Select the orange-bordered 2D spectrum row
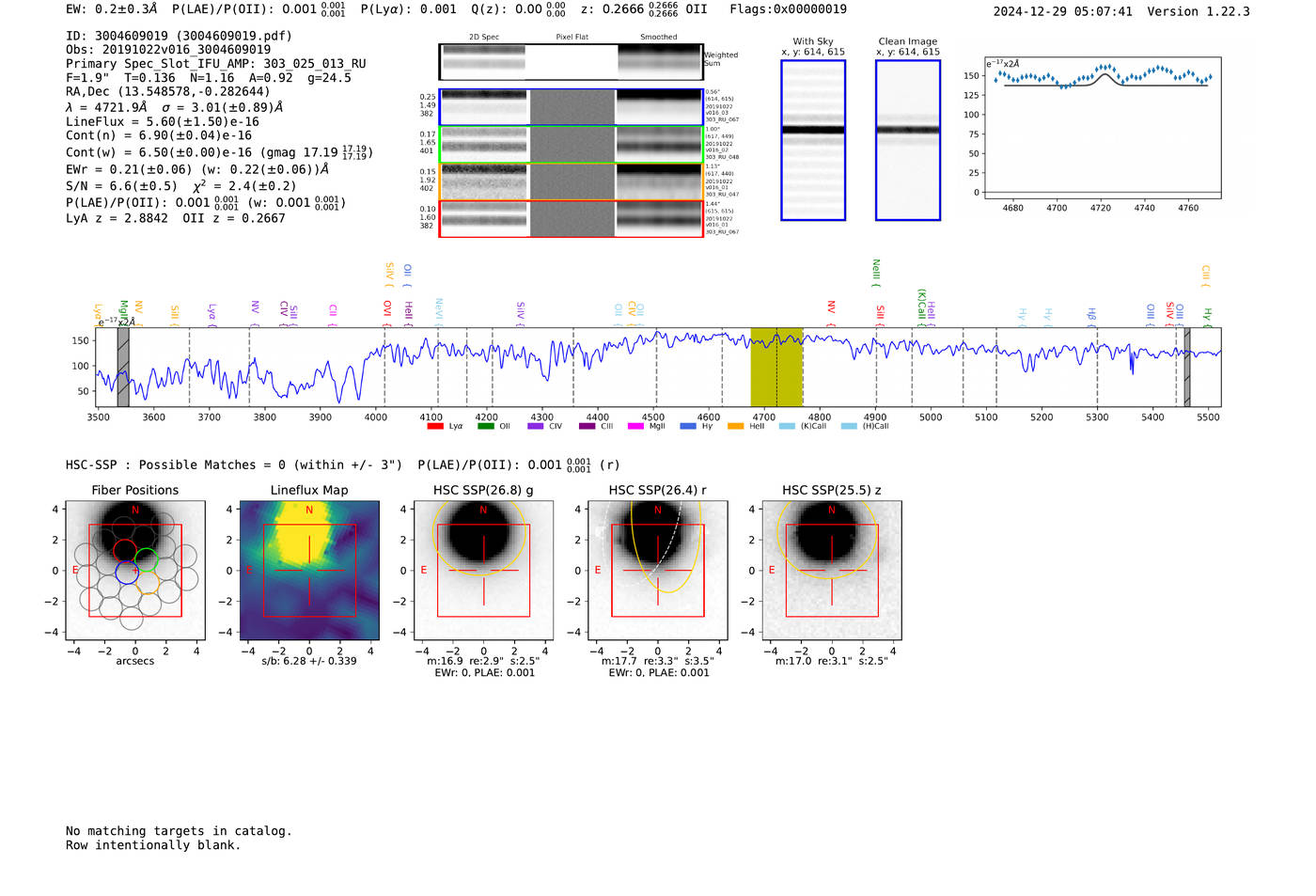The width and height of the screenshot is (1316, 896). tap(572, 181)
